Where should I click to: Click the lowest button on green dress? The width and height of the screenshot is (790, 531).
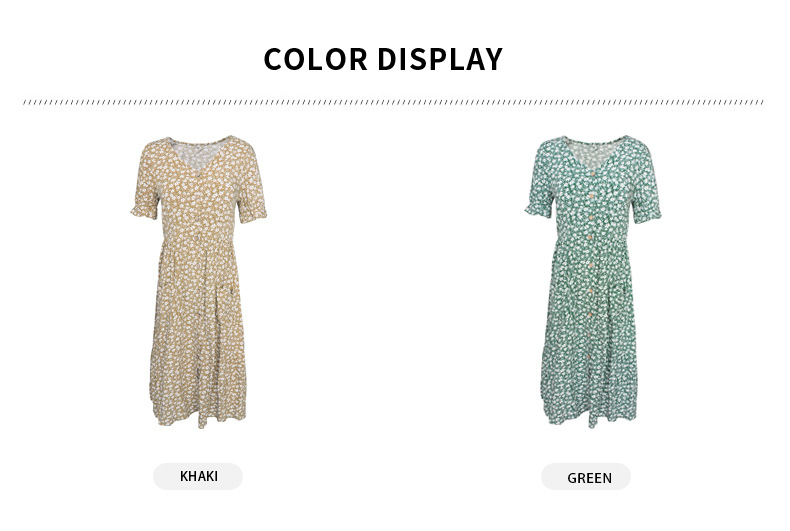tap(591, 357)
